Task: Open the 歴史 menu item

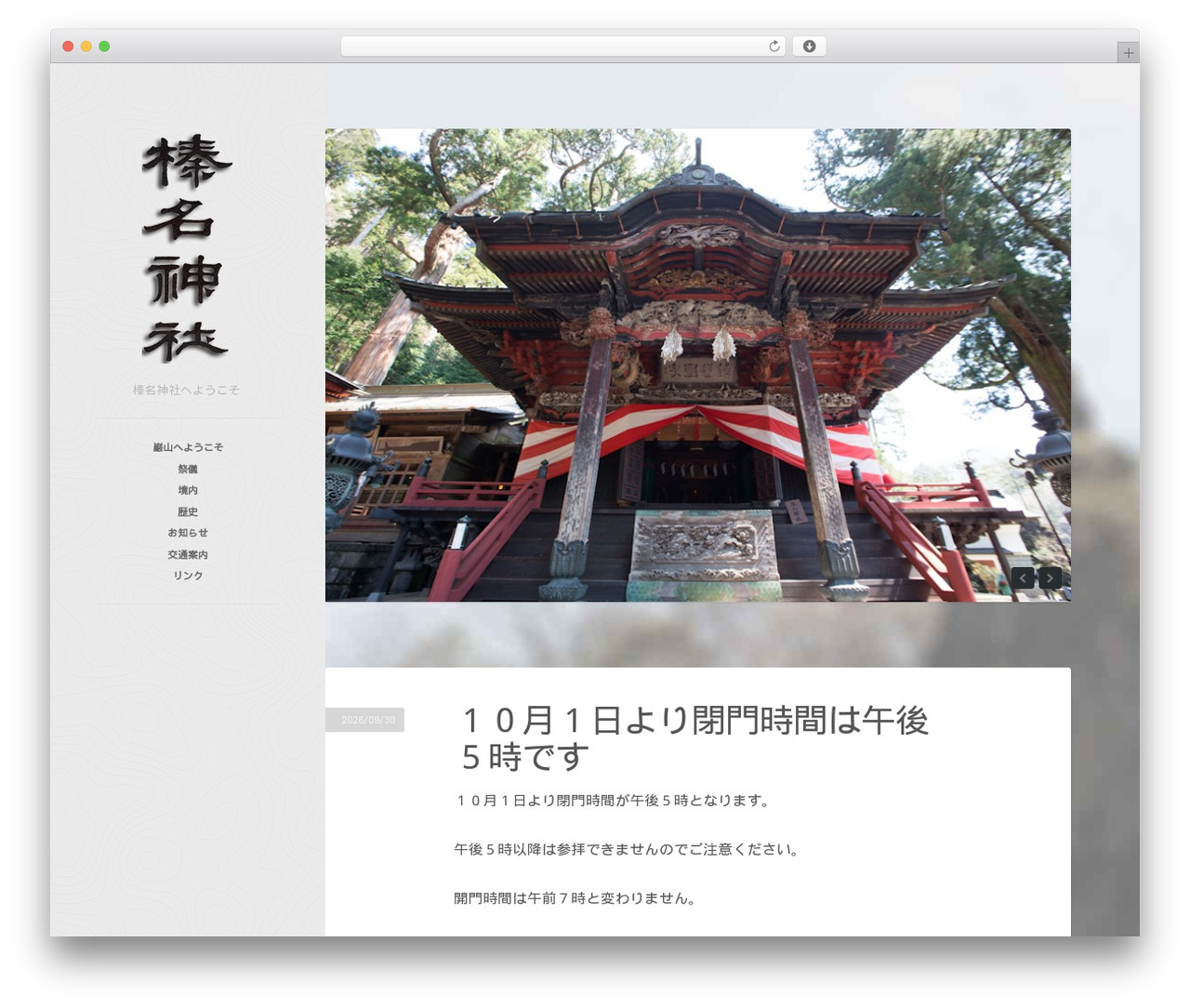Action: click(x=188, y=511)
